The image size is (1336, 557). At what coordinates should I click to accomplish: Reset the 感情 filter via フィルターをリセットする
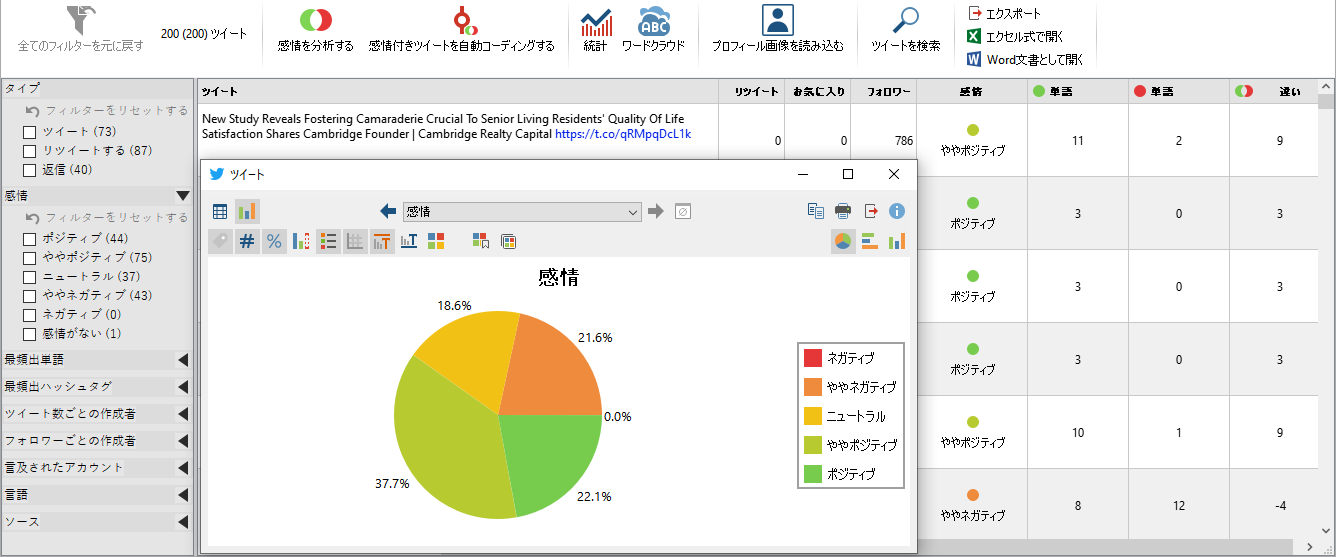tap(106, 218)
